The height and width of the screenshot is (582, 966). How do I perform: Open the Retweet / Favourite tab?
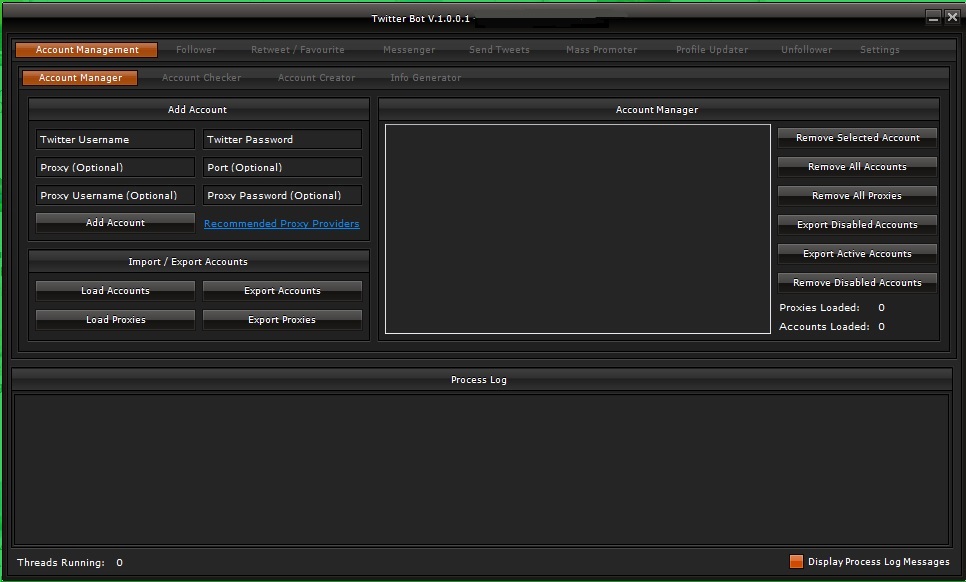tap(298, 50)
